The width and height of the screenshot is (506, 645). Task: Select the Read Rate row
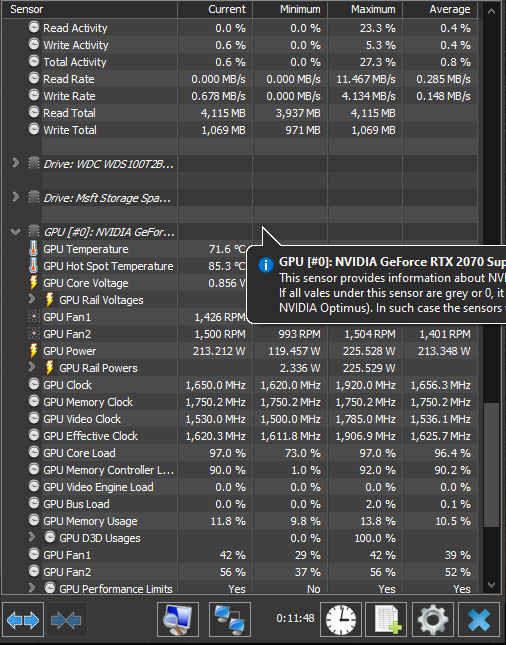(x=240, y=79)
